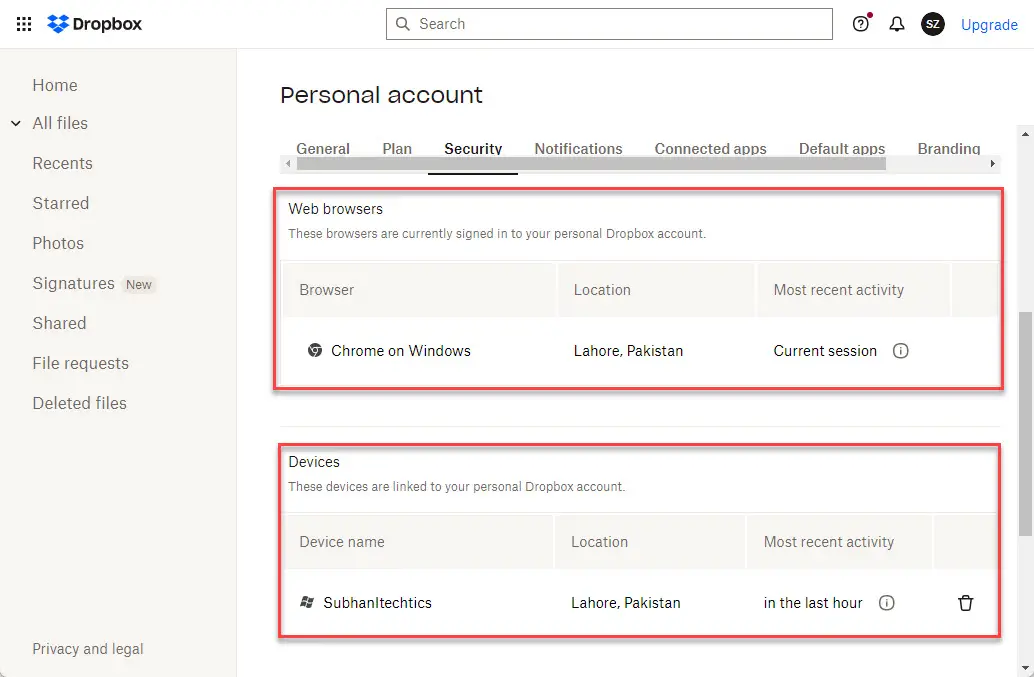This screenshot has height=677, width=1034.
Task: Click the Devices heading
Action: pyautogui.click(x=314, y=462)
